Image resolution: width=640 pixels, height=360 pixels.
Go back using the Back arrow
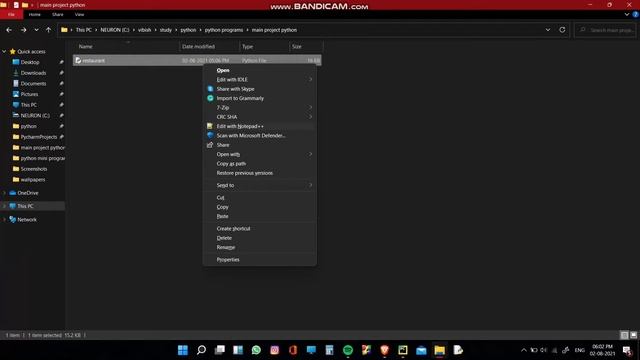coord(9,30)
